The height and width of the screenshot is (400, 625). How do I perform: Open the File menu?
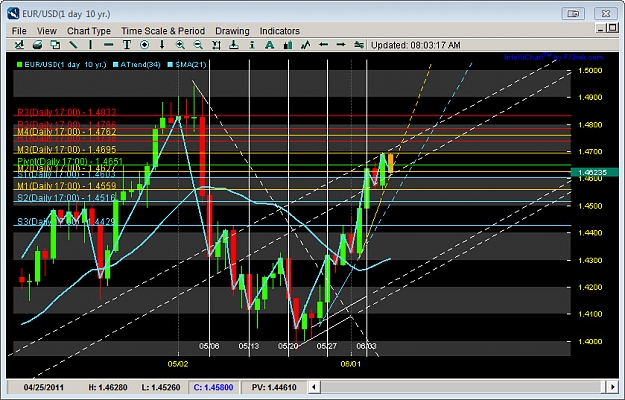(x=19, y=31)
